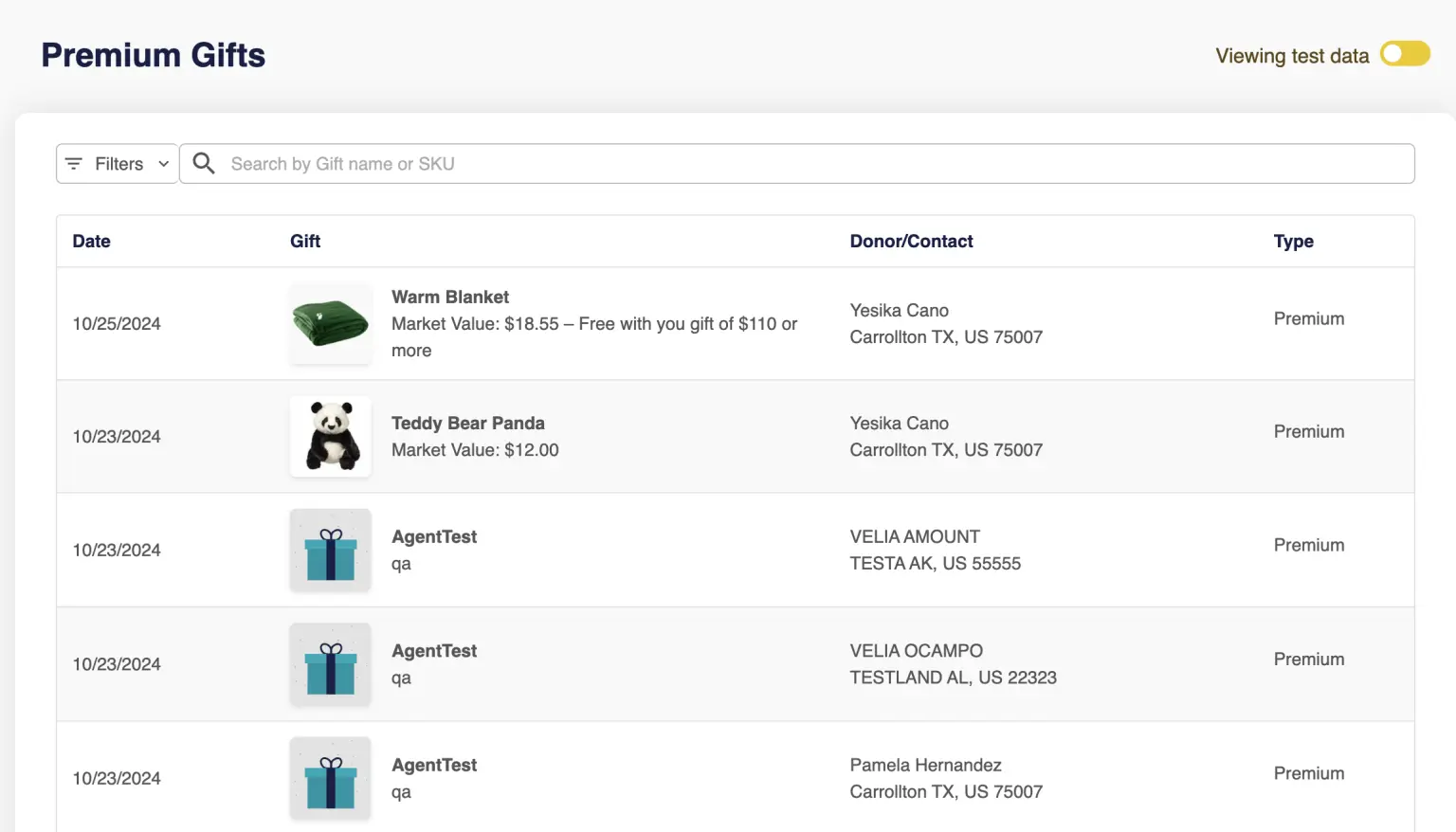Open the Warm Blanket gift title
Screen dimensions: 1456x832
tap(450, 298)
